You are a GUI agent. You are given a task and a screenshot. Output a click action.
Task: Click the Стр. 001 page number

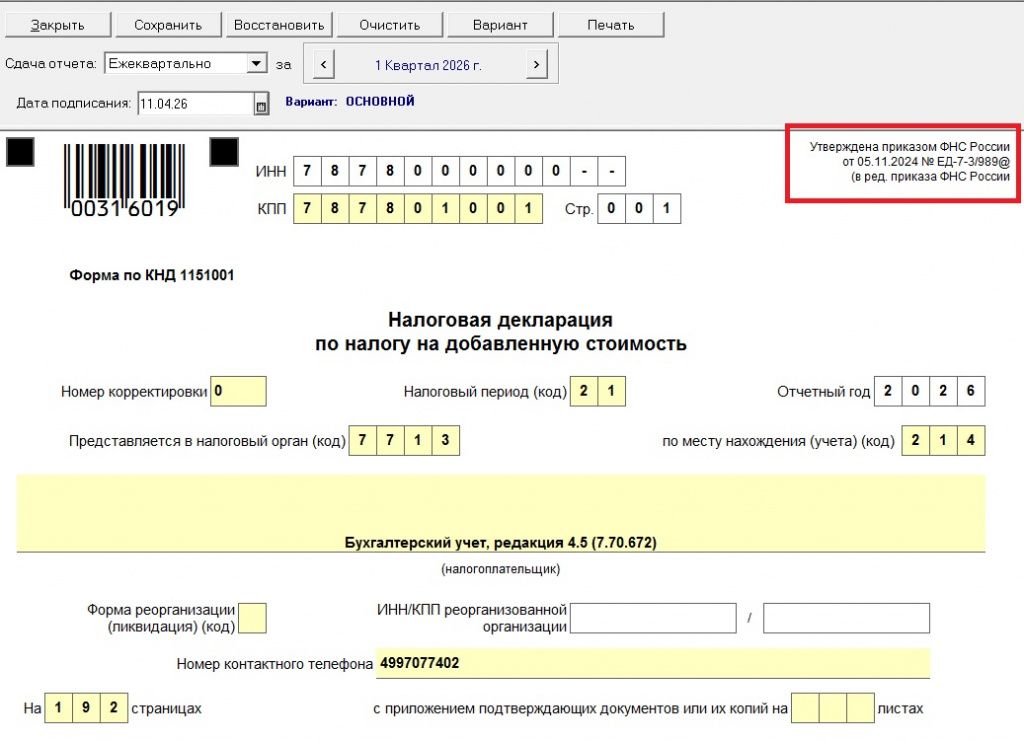pyautogui.click(x=639, y=209)
